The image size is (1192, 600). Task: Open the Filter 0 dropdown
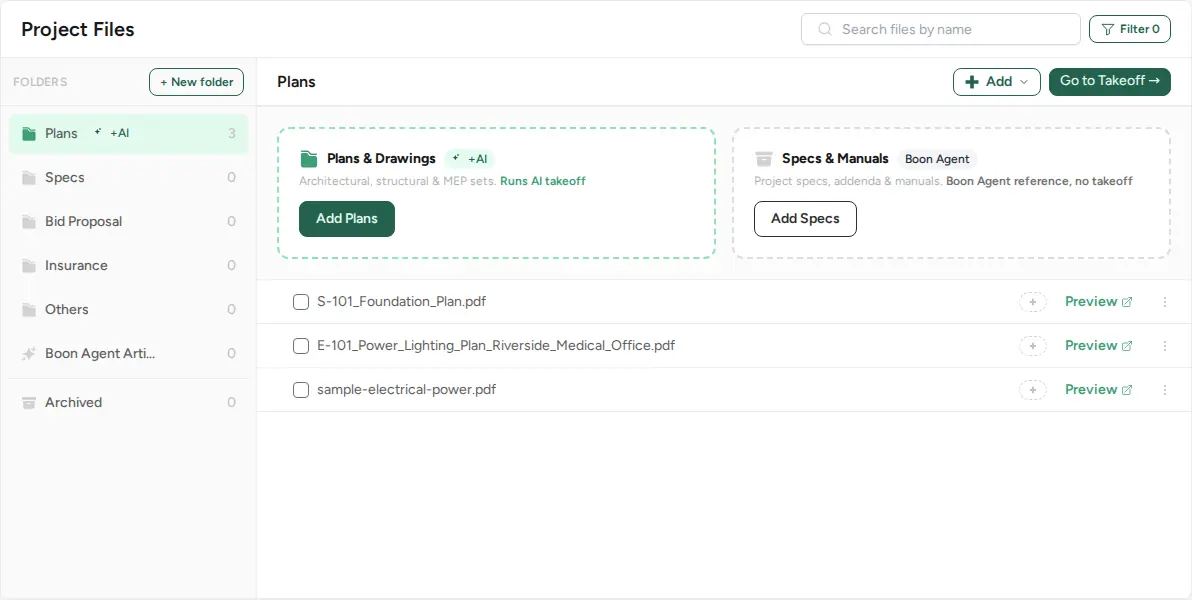[x=1130, y=29]
